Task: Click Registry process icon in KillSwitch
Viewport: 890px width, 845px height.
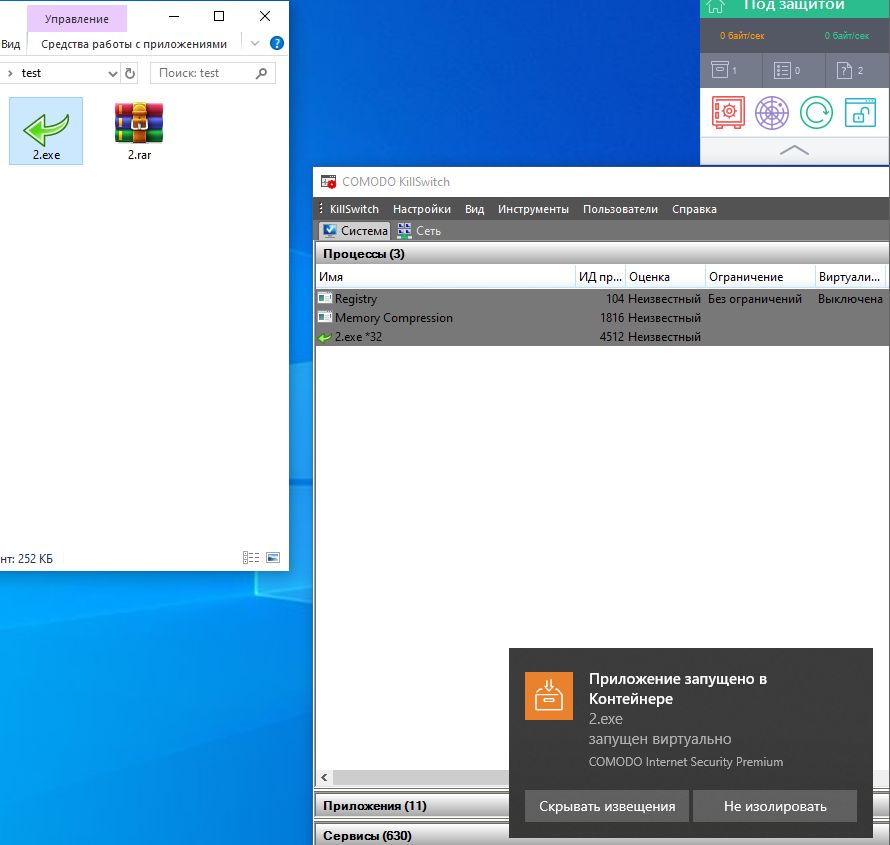Action: tap(325, 298)
